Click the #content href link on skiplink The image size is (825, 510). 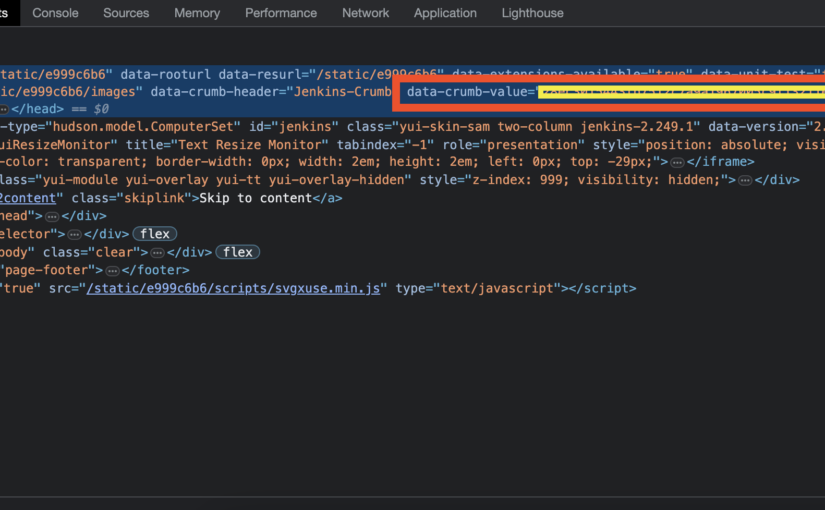coord(31,198)
